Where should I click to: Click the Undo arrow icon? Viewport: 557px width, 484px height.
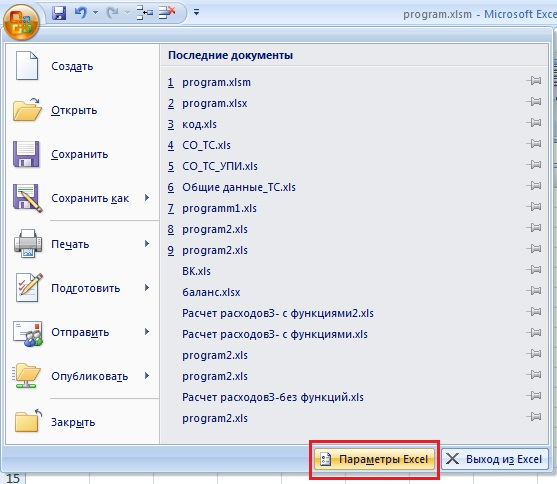(x=81, y=13)
